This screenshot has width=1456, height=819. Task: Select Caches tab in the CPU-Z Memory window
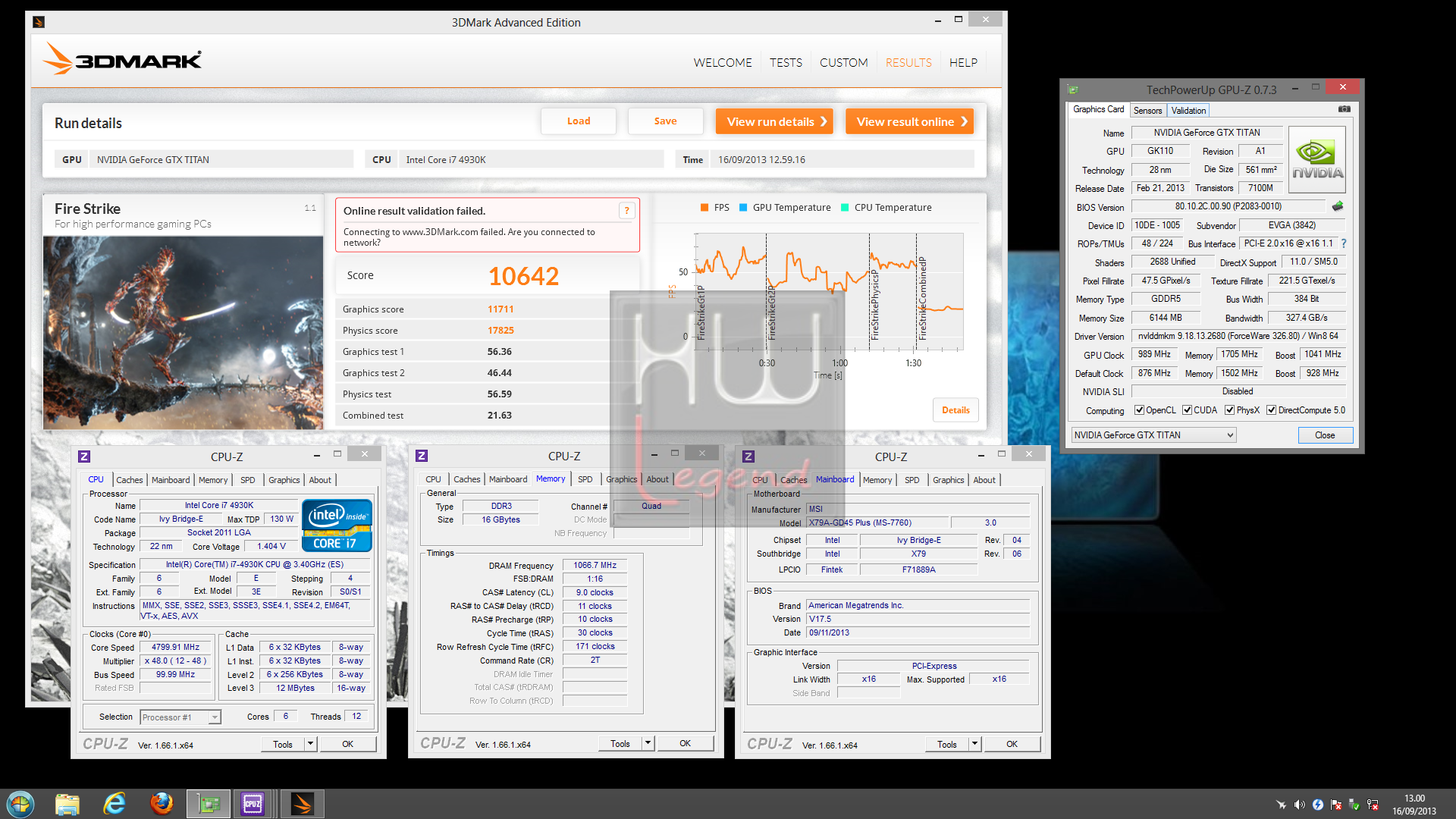point(467,479)
